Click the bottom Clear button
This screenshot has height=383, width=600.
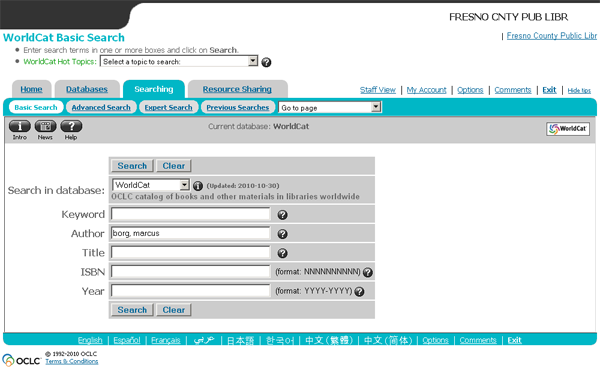pyautogui.click(x=174, y=310)
